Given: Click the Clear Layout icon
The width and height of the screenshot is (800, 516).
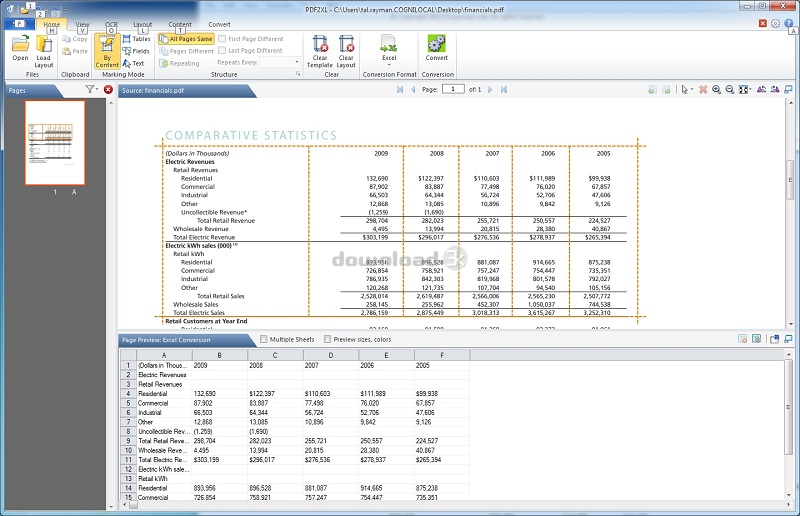Looking at the screenshot, I should 346,44.
